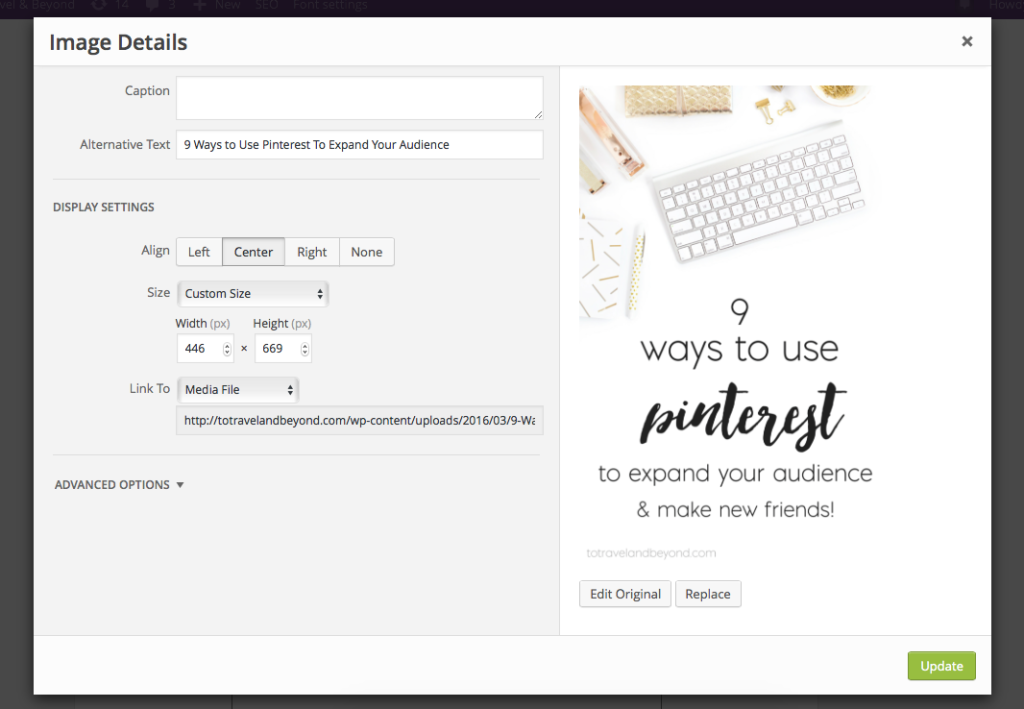
Task: Click the Display Settings heading text
Action: pyautogui.click(x=104, y=207)
